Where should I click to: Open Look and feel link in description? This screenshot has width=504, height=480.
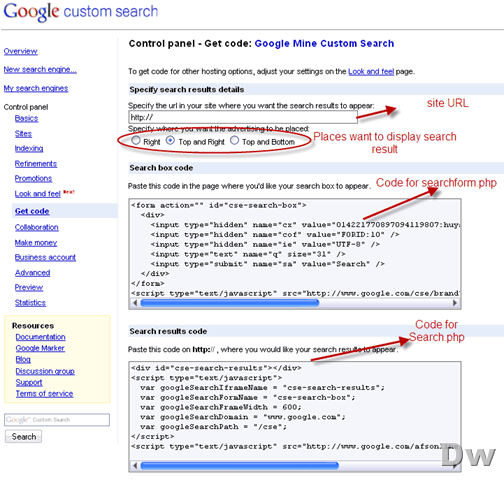tap(371, 72)
